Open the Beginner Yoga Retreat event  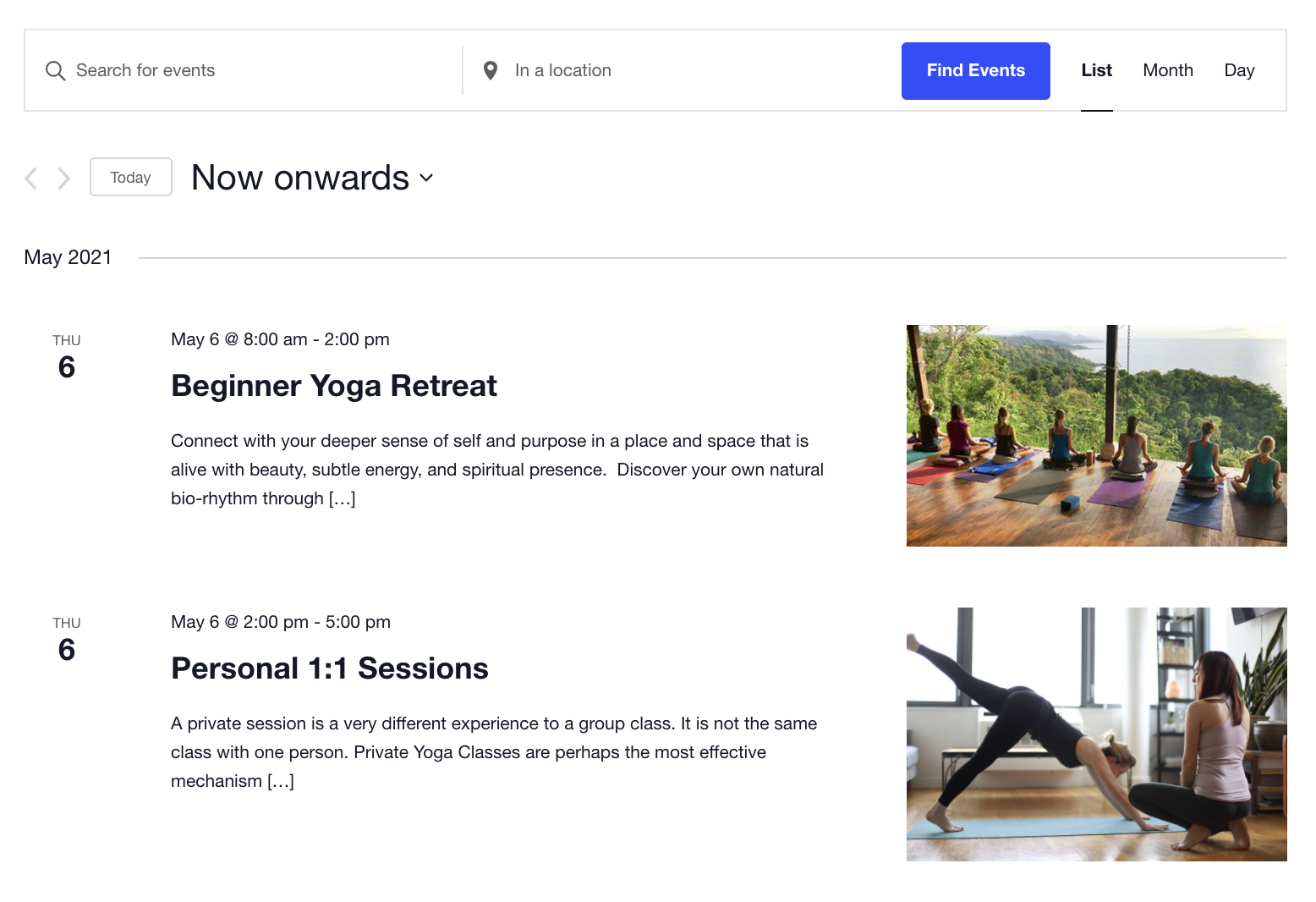point(334,386)
